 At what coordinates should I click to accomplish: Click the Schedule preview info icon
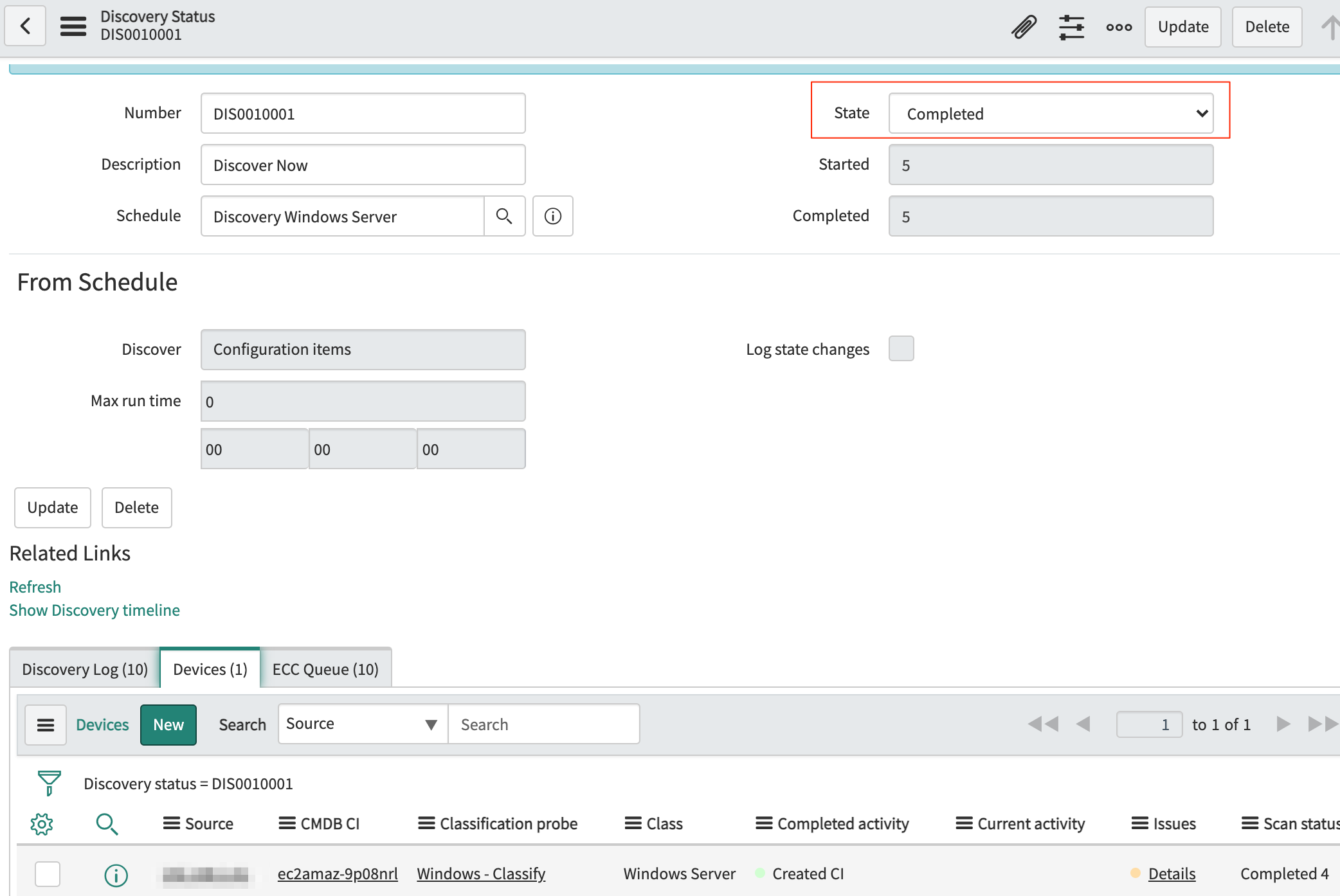point(552,216)
